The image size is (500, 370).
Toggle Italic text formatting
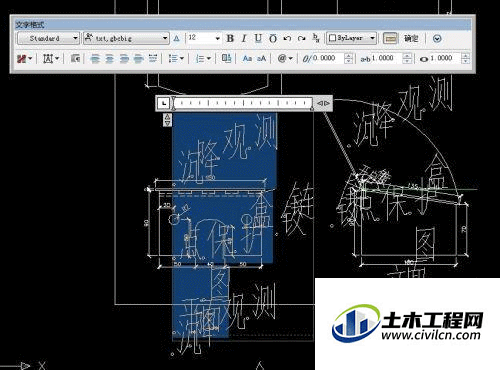(x=244, y=38)
